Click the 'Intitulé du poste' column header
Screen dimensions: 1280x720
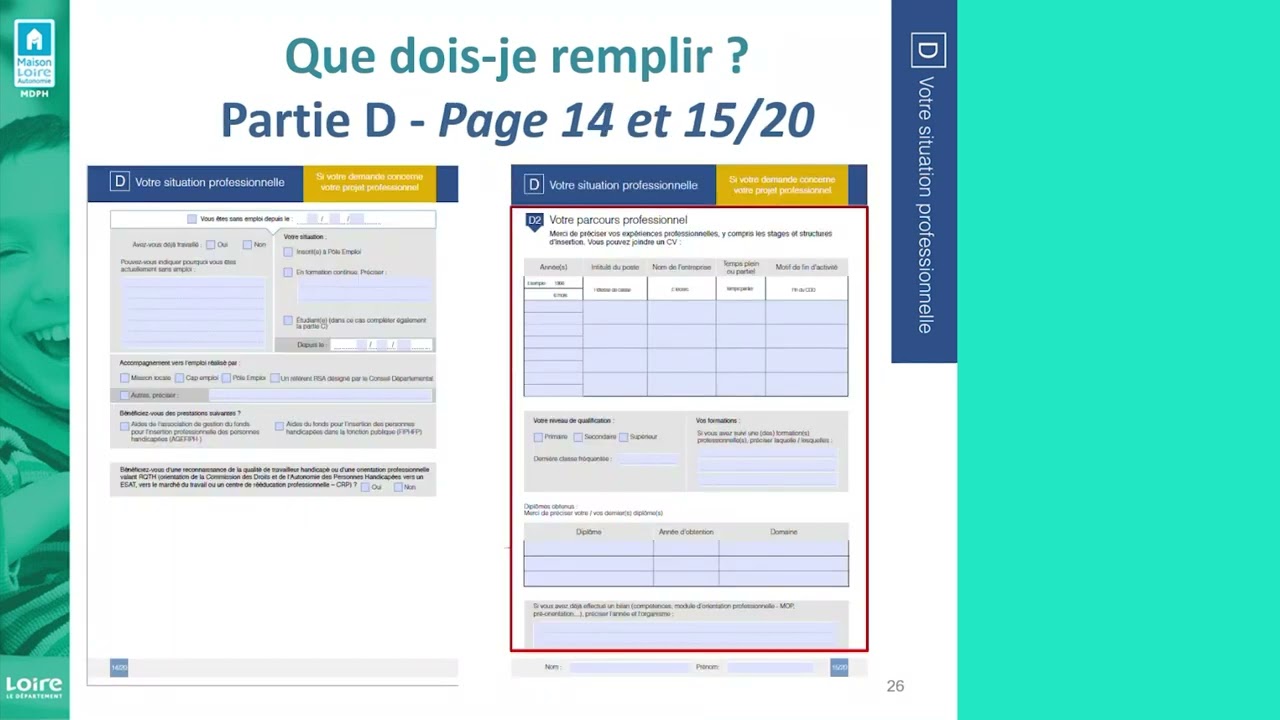pos(615,267)
